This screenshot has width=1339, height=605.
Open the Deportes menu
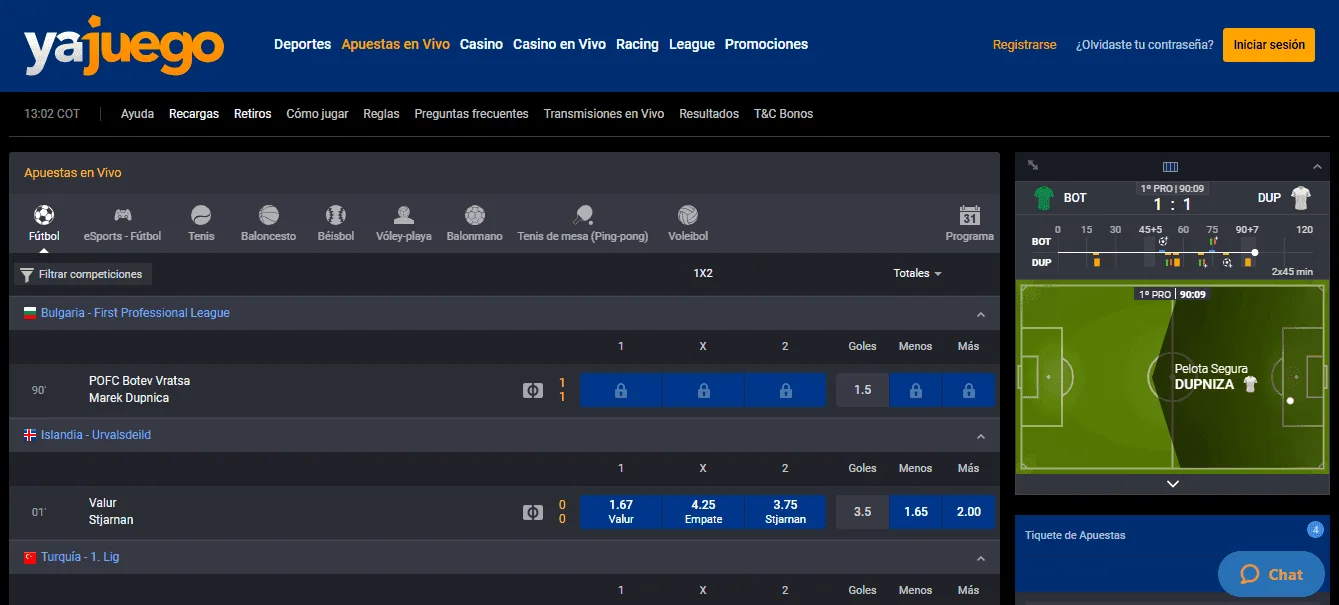tap(302, 44)
